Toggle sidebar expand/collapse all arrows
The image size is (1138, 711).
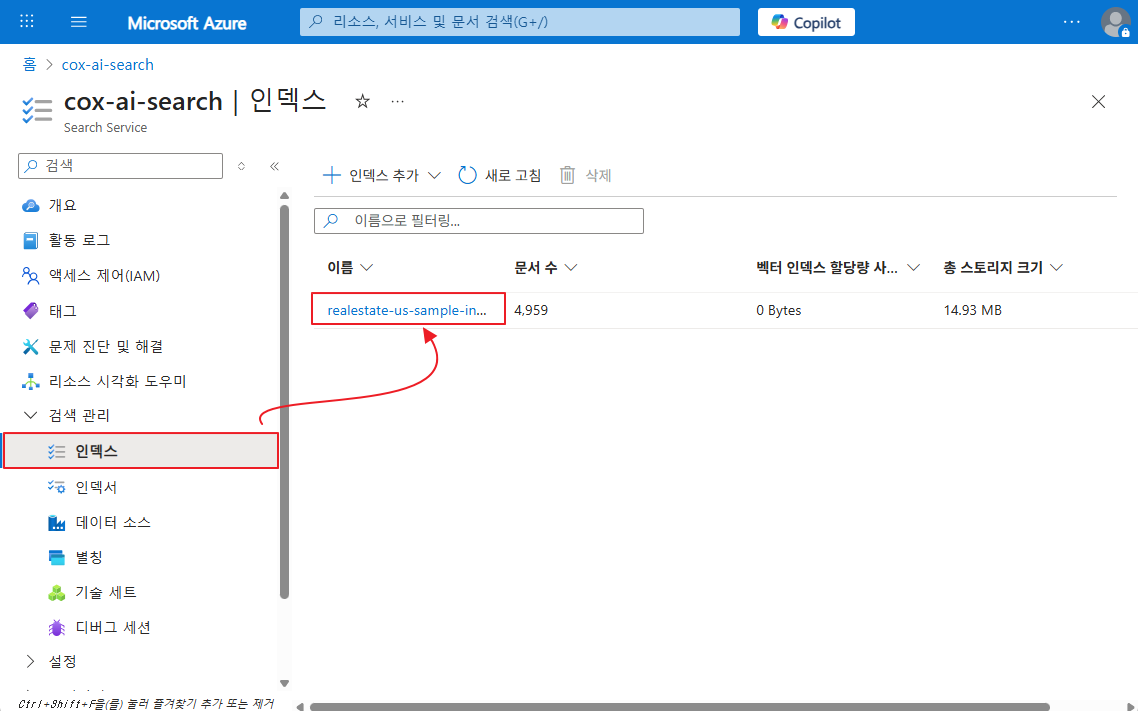tap(242, 166)
